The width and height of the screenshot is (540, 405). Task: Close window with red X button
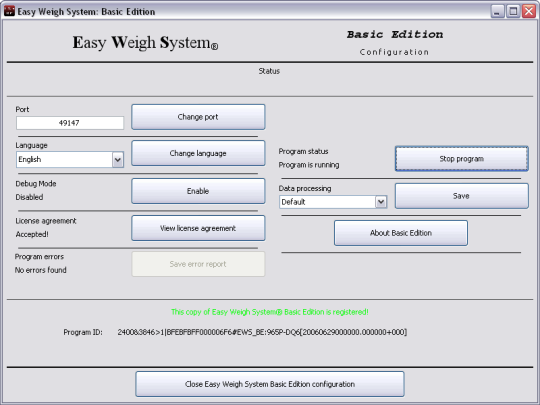(529, 11)
